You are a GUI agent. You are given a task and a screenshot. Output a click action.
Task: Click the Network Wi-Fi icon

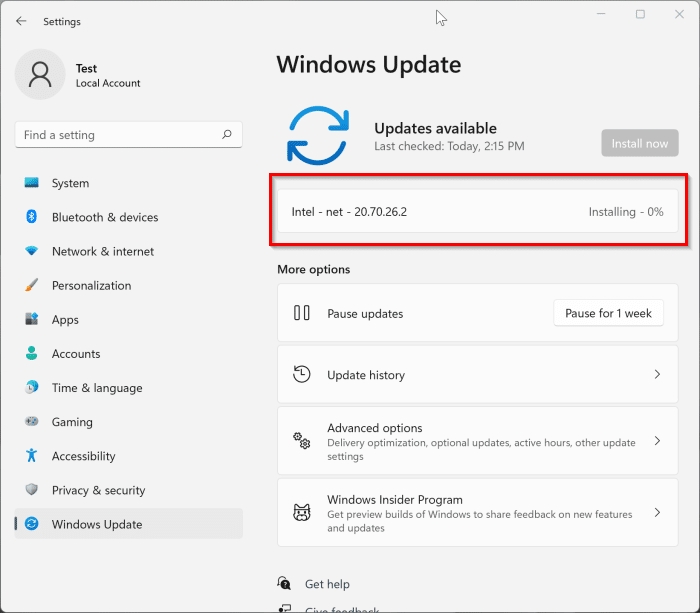[32, 250]
